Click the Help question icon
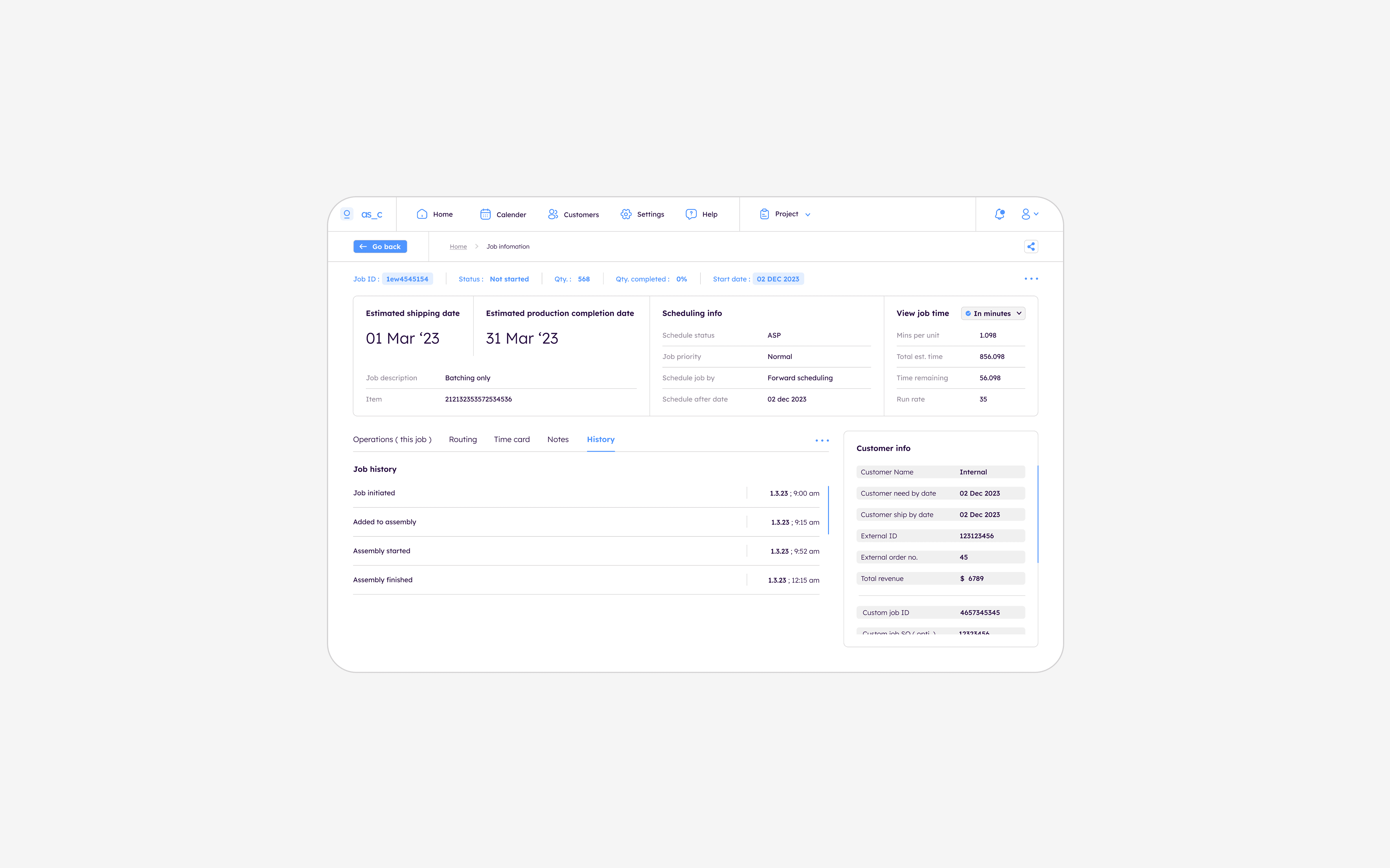 pyautogui.click(x=691, y=214)
